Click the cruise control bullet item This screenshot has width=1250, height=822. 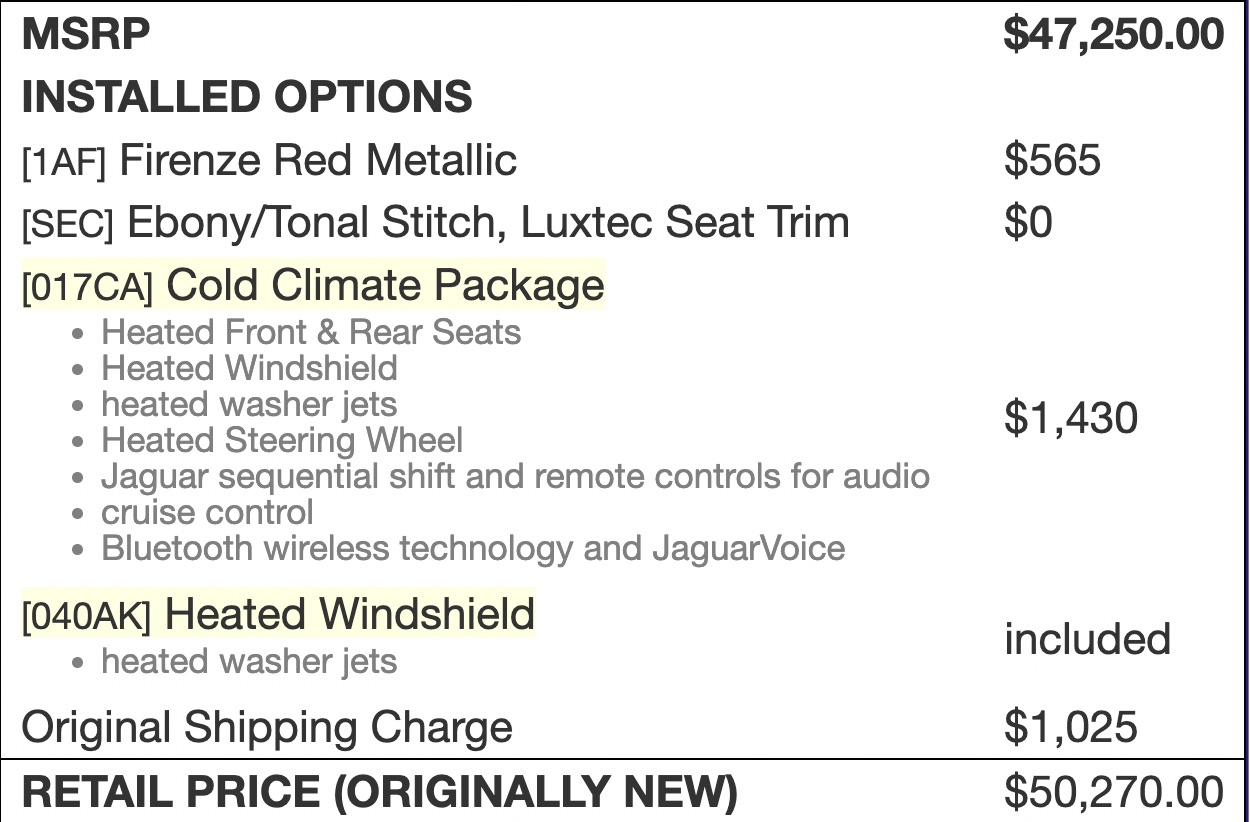coord(207,512)
